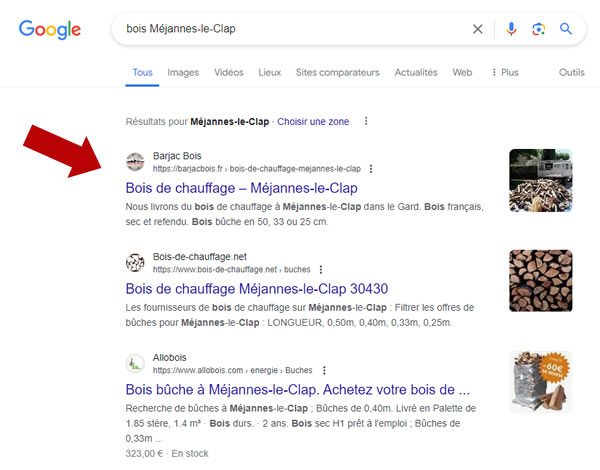This screenshot has height=470, width=600.
Task: Click the Barjac Bois site favicon
Action: [x=135, y=162]
